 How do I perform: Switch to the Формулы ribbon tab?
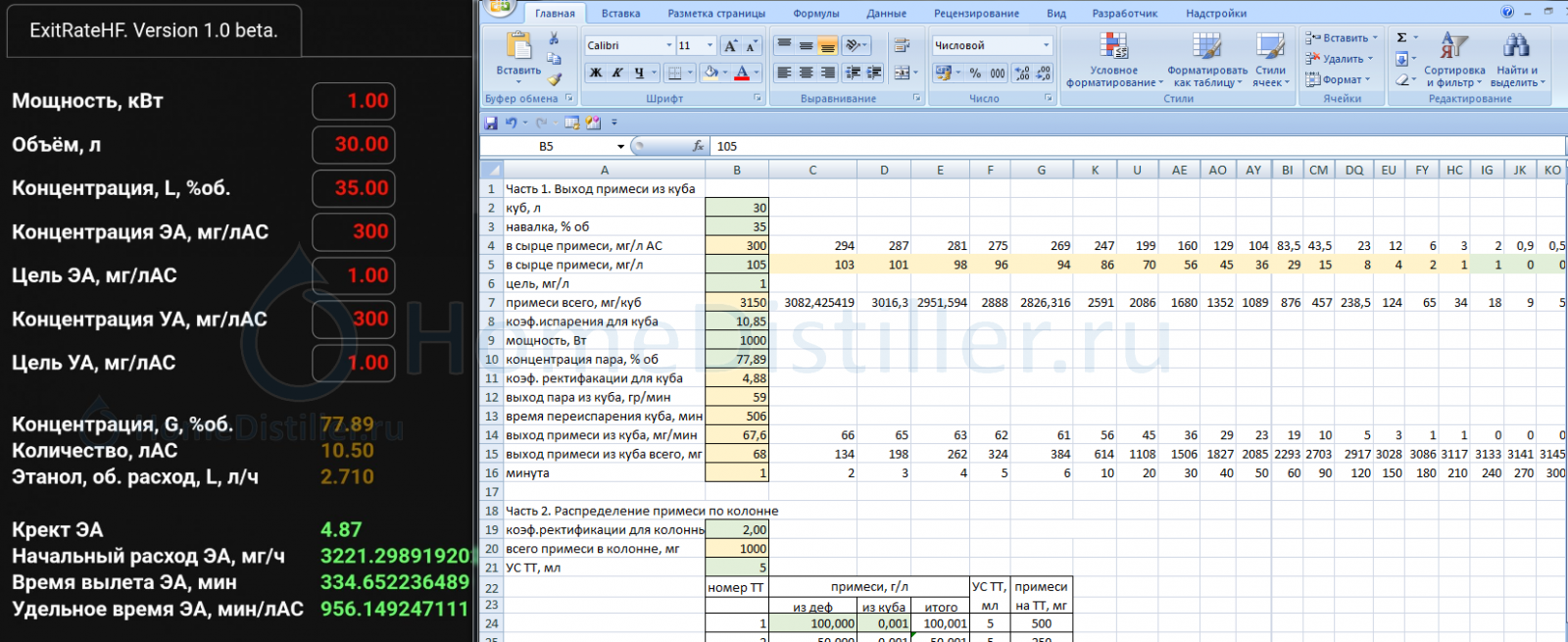coord(815,14)
